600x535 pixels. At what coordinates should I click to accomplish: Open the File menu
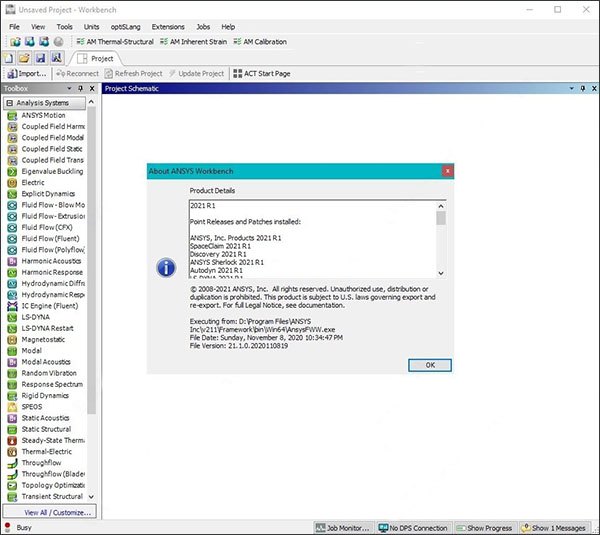tap(14, 27)
